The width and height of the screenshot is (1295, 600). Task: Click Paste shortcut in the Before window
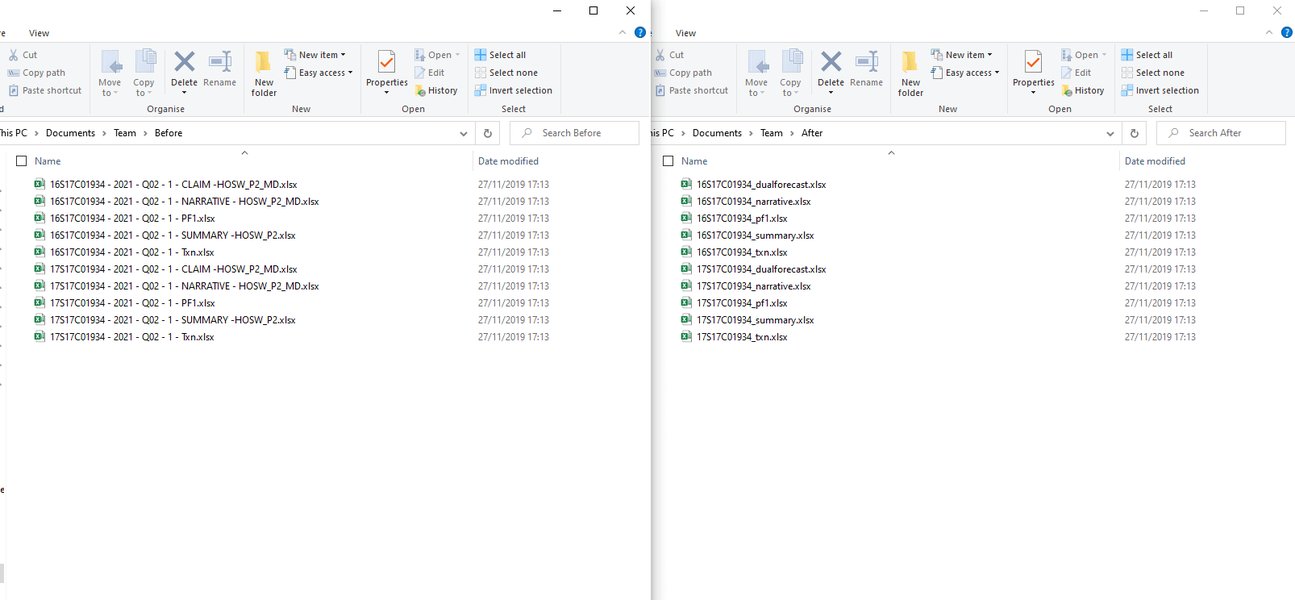coord(44,90)
